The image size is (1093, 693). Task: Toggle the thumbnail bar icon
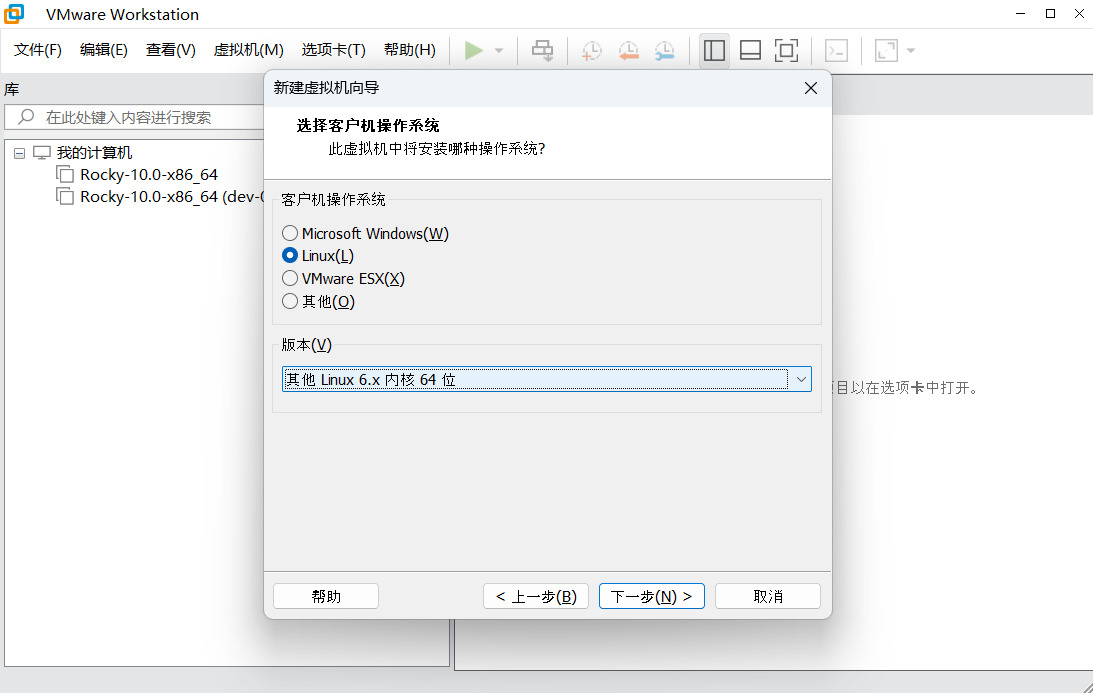(750, 50)
